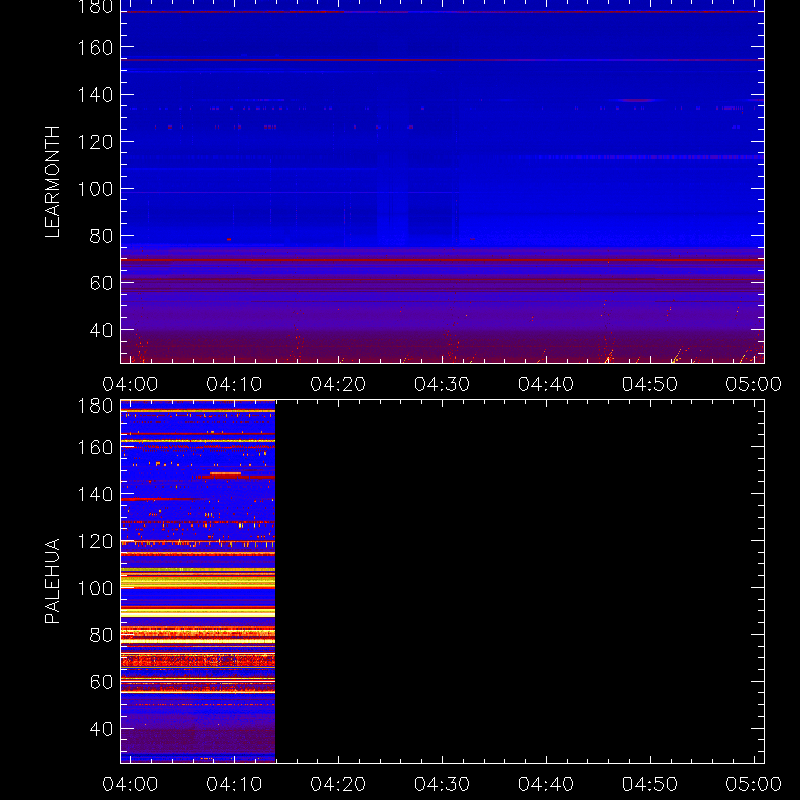800x800 pixels.
Task: Click 04:50 time label under Learmonth plot
Action: pyautogui.click(x=649, y=384)
